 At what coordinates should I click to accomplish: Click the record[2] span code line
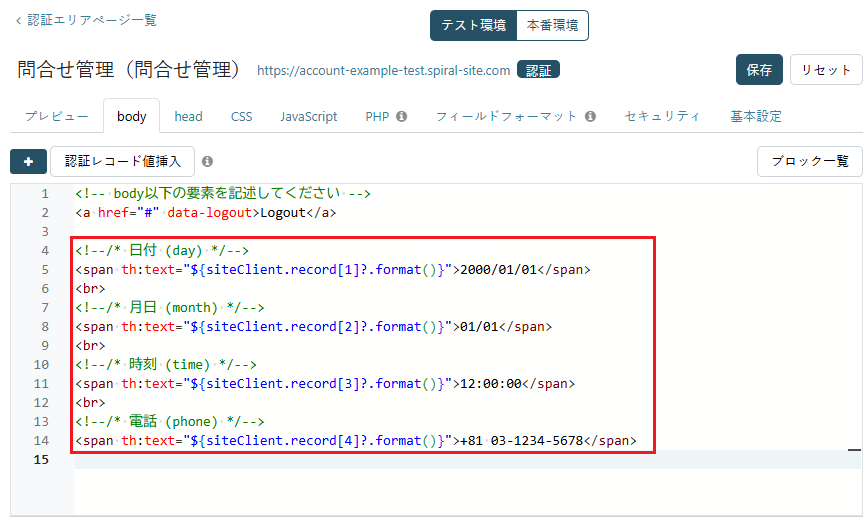(x=314, y=327)
